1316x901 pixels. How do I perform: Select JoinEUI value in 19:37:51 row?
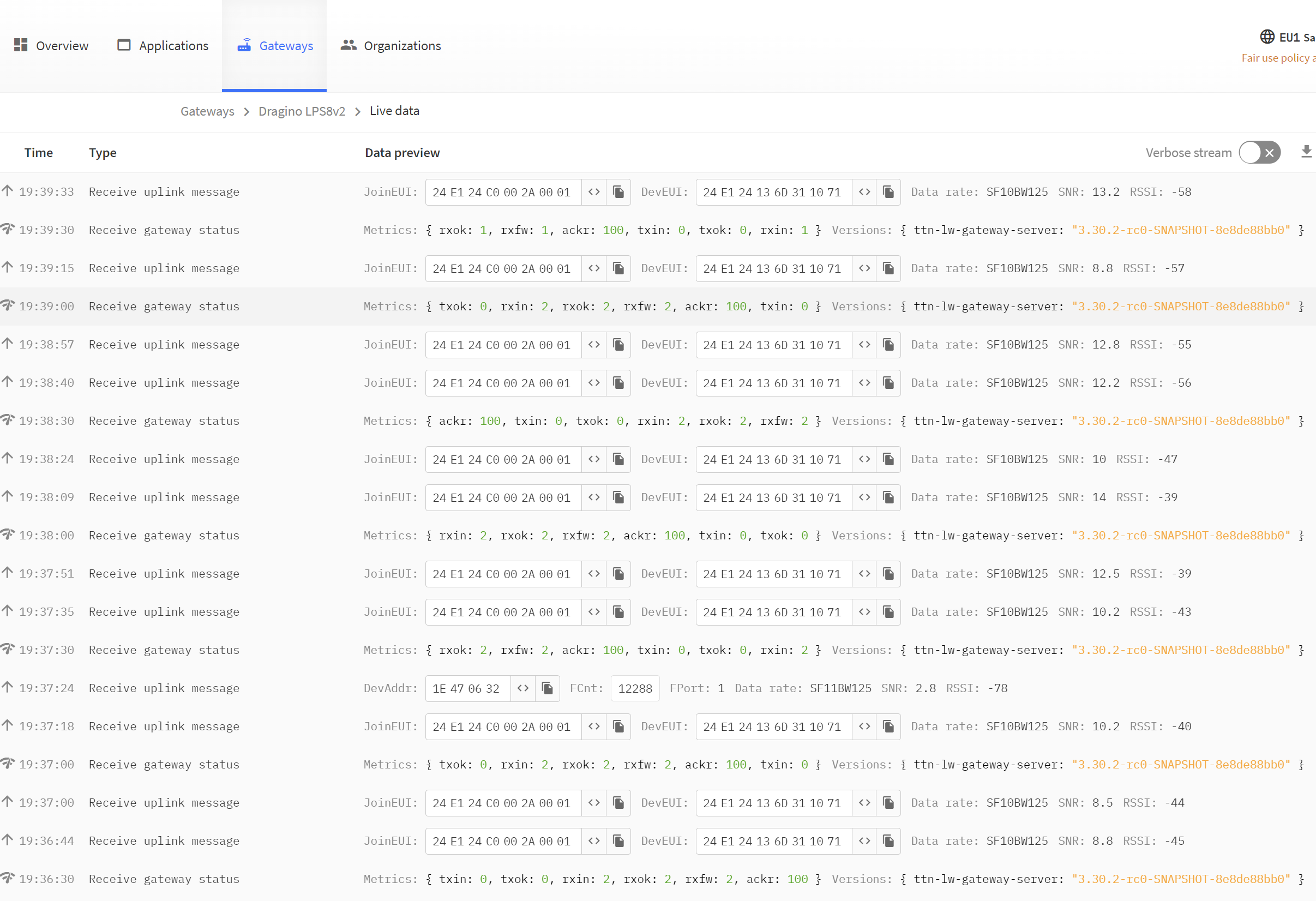coord(502,574)
